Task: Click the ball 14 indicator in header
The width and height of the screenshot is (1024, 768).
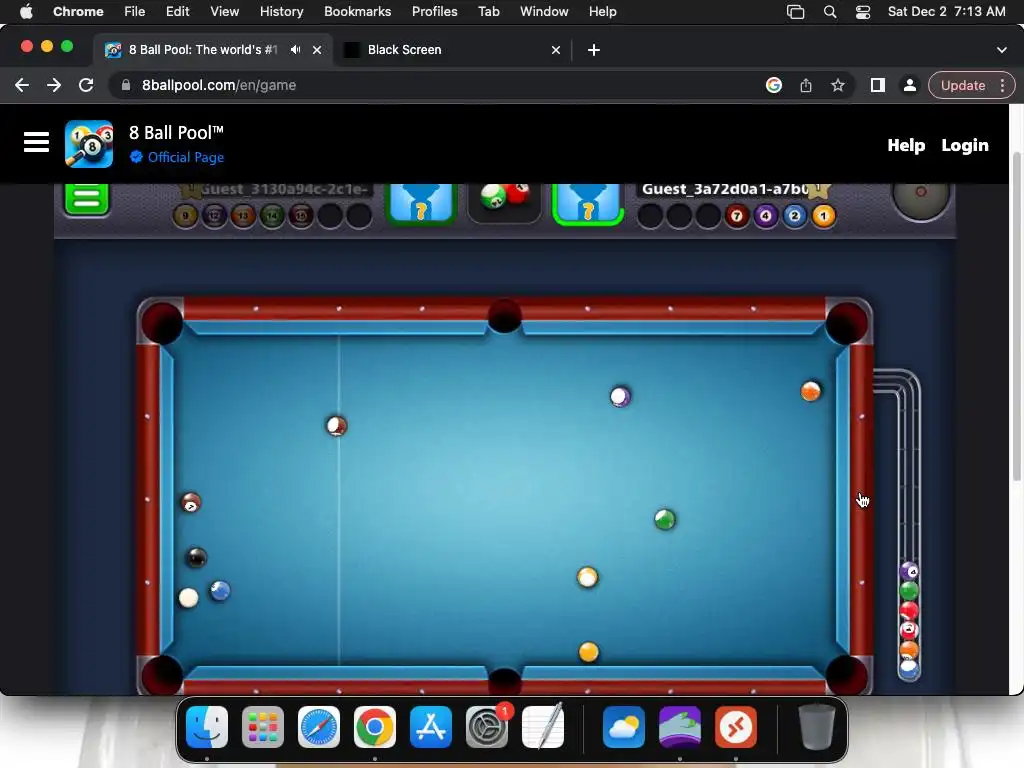Action: pyautogui.click(x=272, y=216)
